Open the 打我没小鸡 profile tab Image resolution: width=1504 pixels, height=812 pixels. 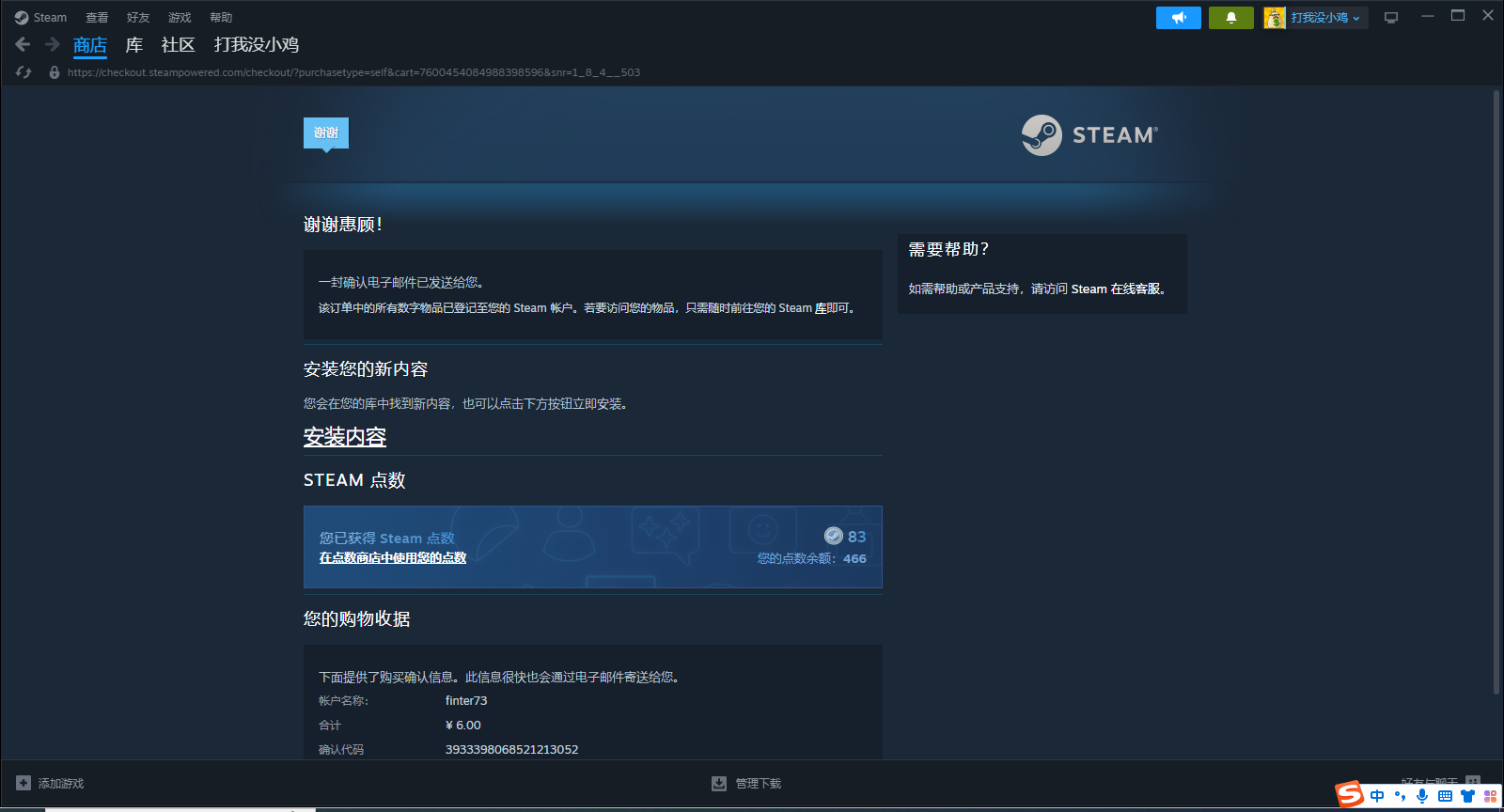(x=257, y=45)
